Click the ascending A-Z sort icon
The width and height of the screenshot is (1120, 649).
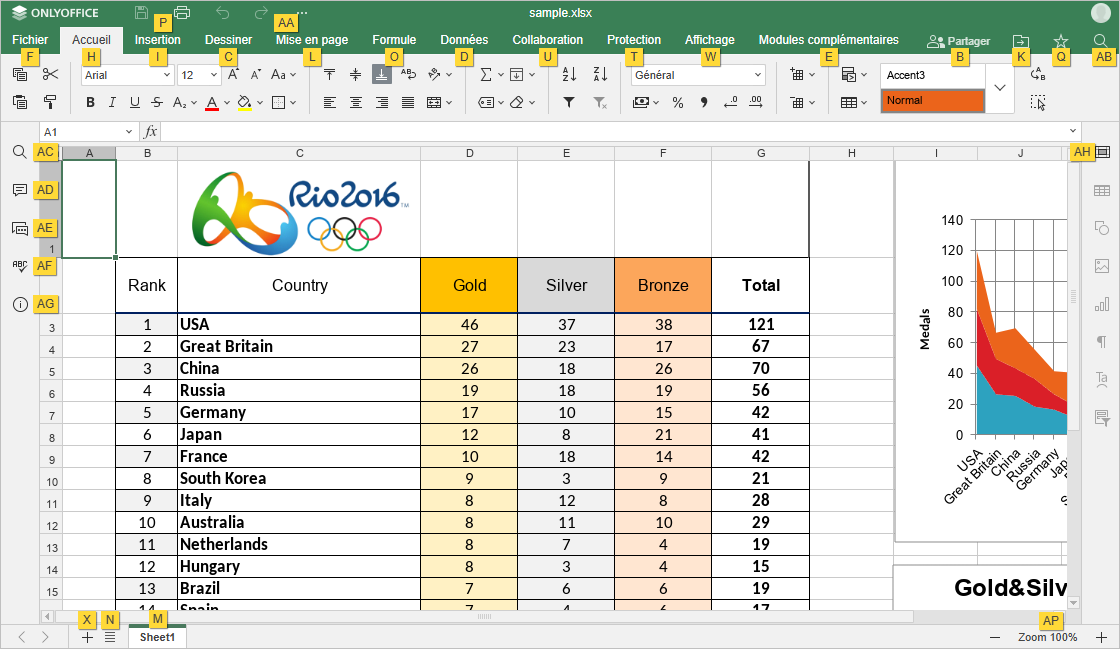pos(569,75)
